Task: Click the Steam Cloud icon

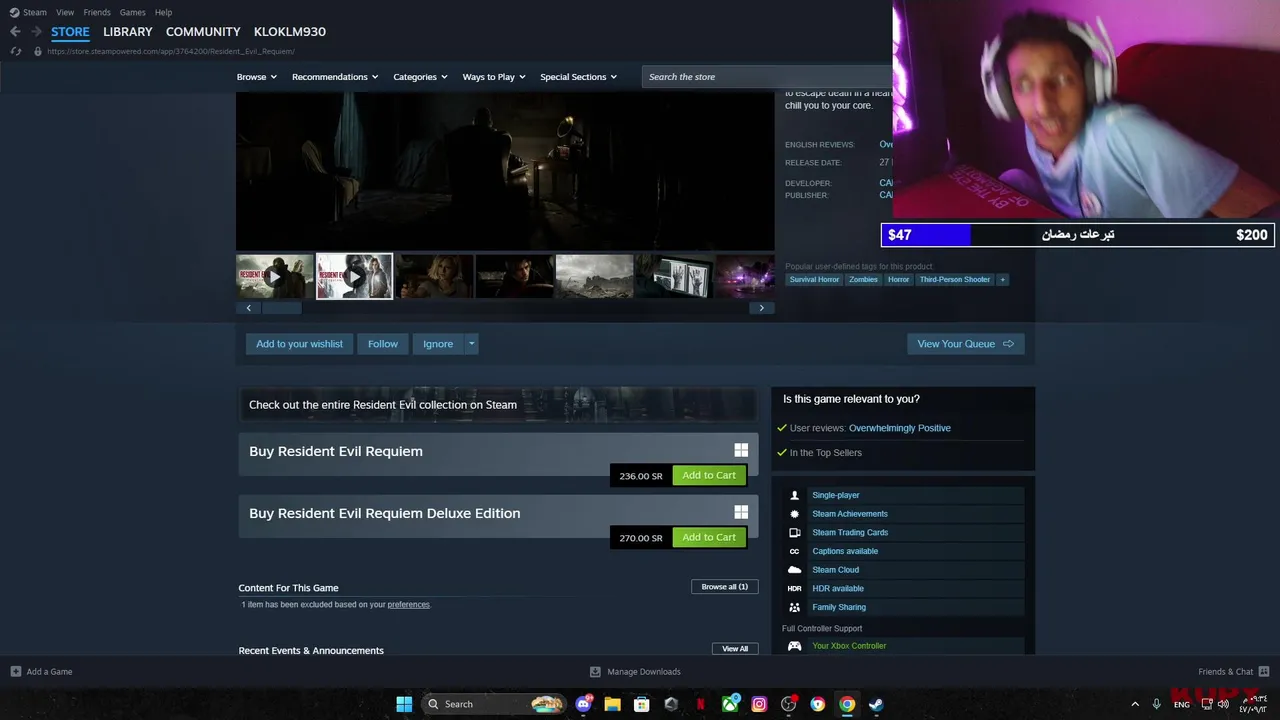Action: 795,570
